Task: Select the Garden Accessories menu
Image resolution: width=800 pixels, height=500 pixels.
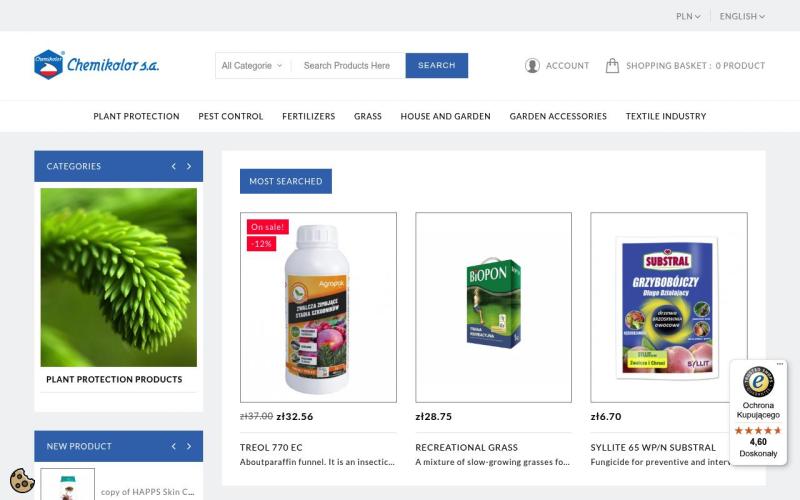Action: (558, 116)
